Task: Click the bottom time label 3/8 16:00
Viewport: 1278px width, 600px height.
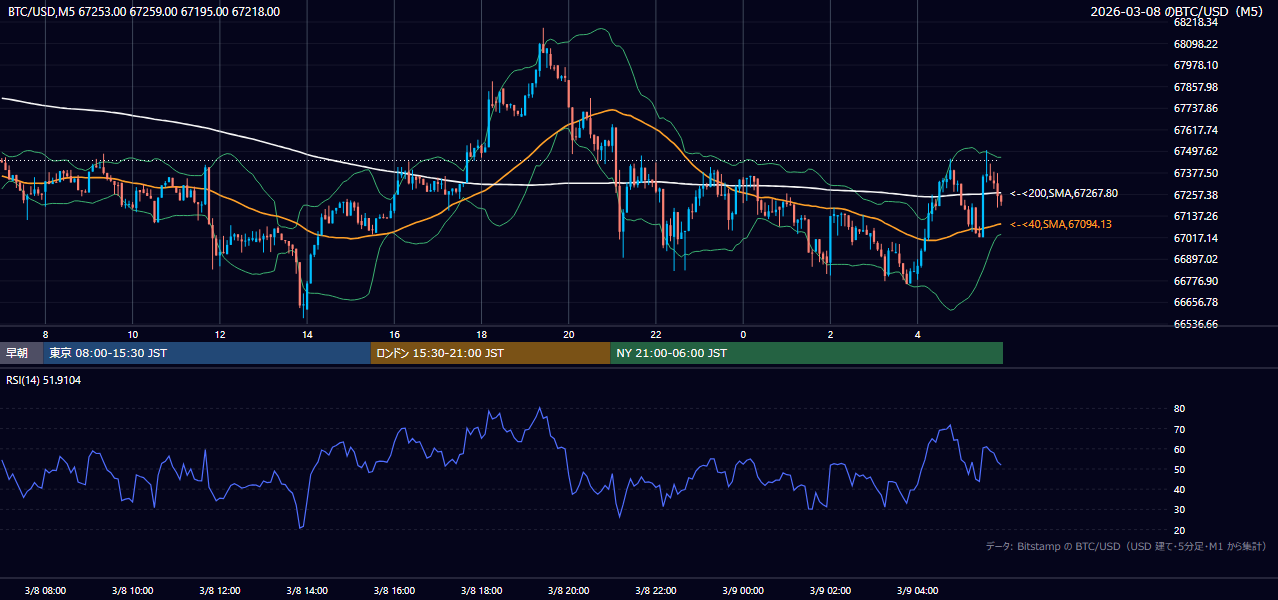Action: click(394, 590)
